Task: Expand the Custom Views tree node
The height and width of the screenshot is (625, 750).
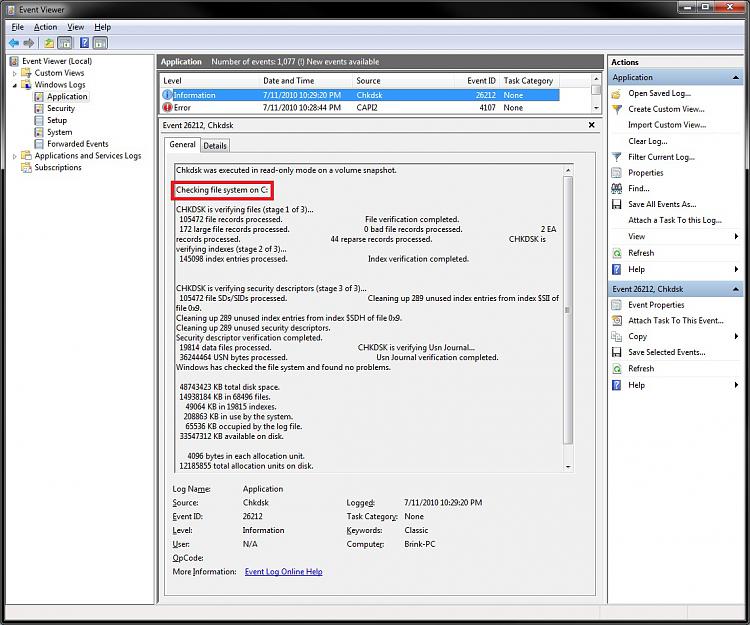Action: (x=14, y=73)
